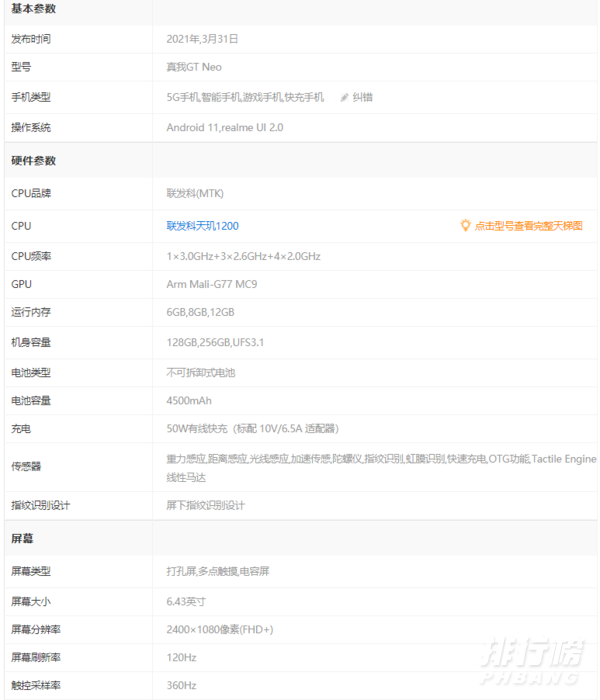Screen dimensions: 600x700
Task: Select the 基本参数 section header
Action: pyautogui.click(x=33, y=9)
